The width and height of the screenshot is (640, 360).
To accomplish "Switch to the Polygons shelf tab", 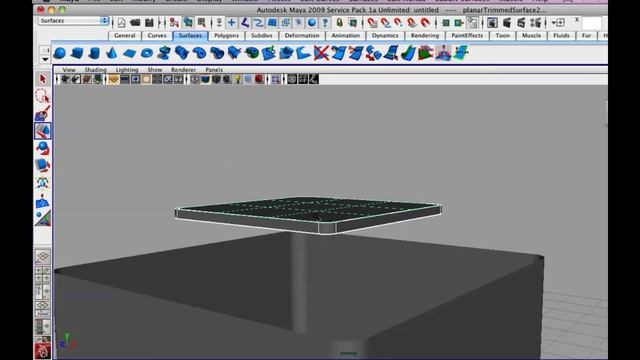I will click(226, 36).
